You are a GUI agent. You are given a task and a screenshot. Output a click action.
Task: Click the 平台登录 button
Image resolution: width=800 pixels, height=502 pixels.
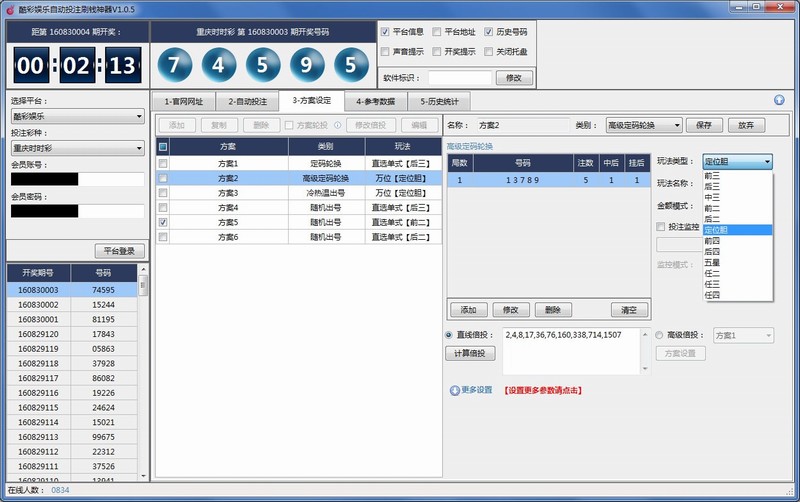tap(120, 251)
